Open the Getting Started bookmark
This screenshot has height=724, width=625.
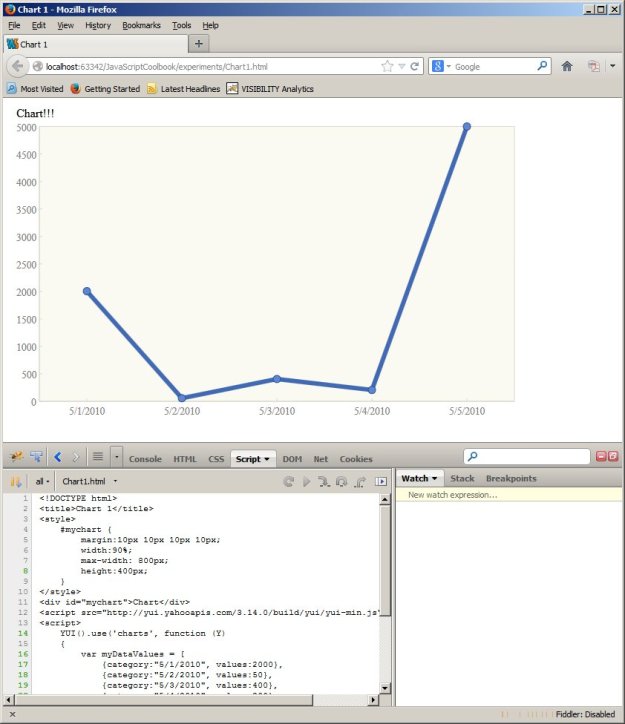pyautogui.click(x=105, y=89)
